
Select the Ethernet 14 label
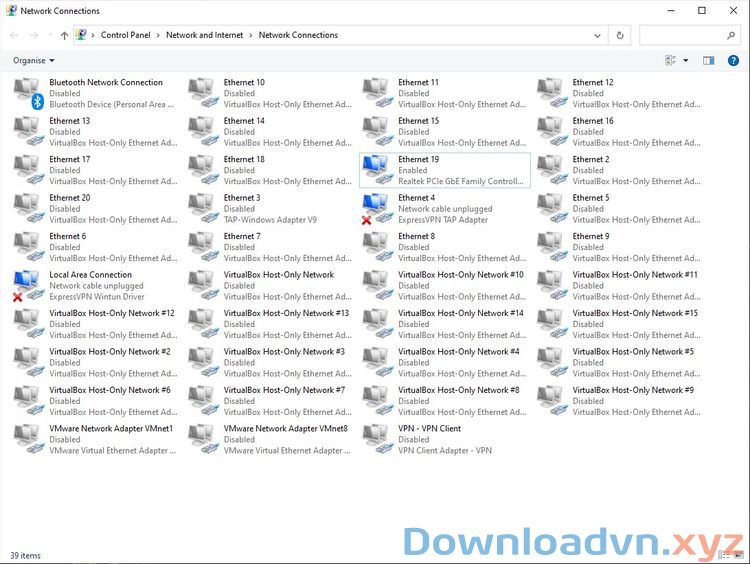coord(244,121)
